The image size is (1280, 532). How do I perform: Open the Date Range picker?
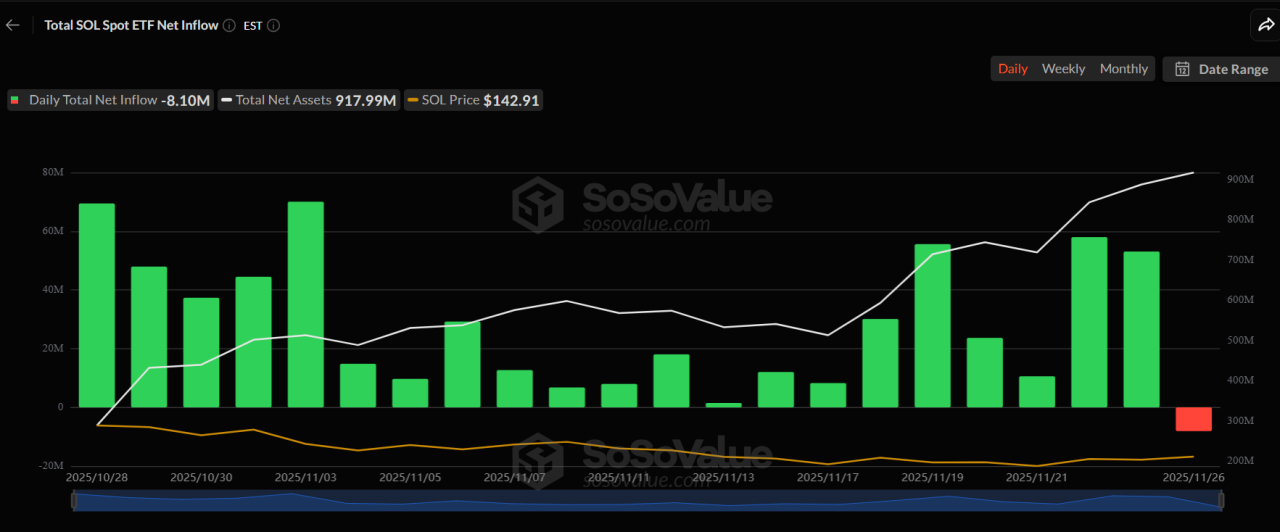1220,69
